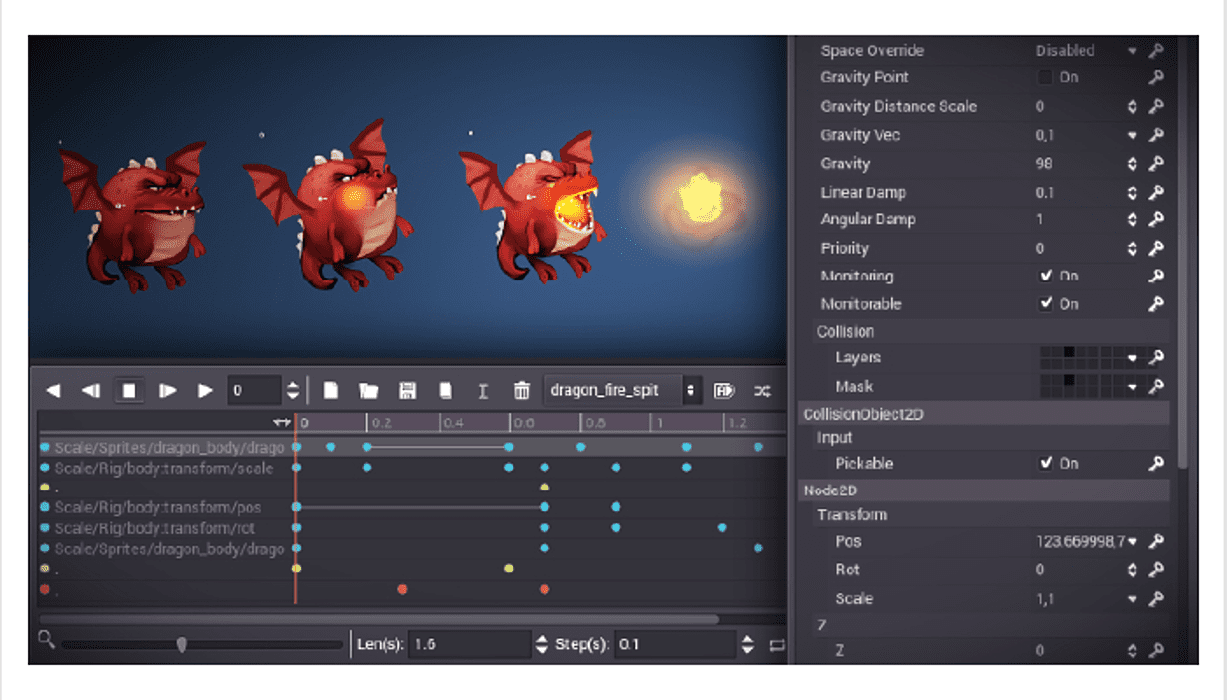Duplicate the dragon_fire_spit animation
Screen dimensions: 1227x700
click(x=446, y=390)
